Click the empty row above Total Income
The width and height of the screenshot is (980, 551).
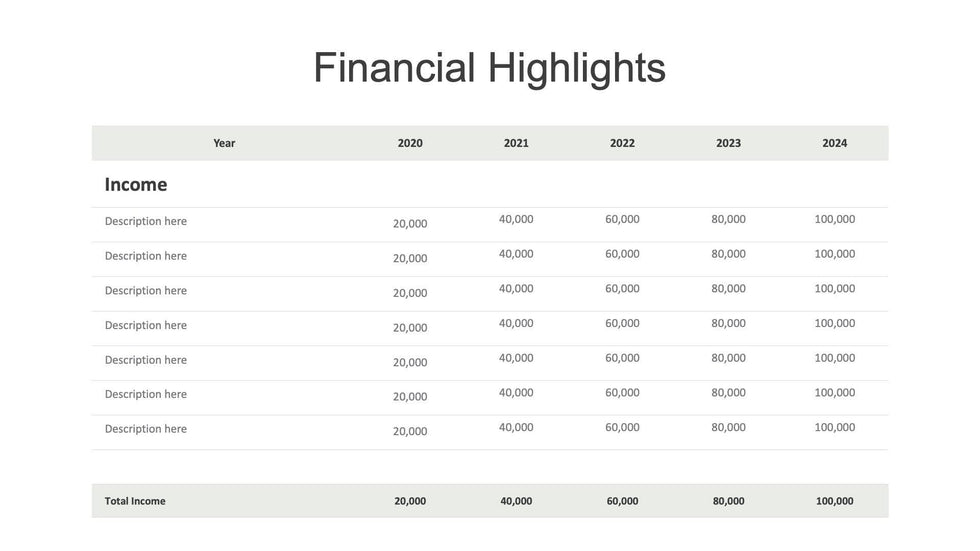489,467
